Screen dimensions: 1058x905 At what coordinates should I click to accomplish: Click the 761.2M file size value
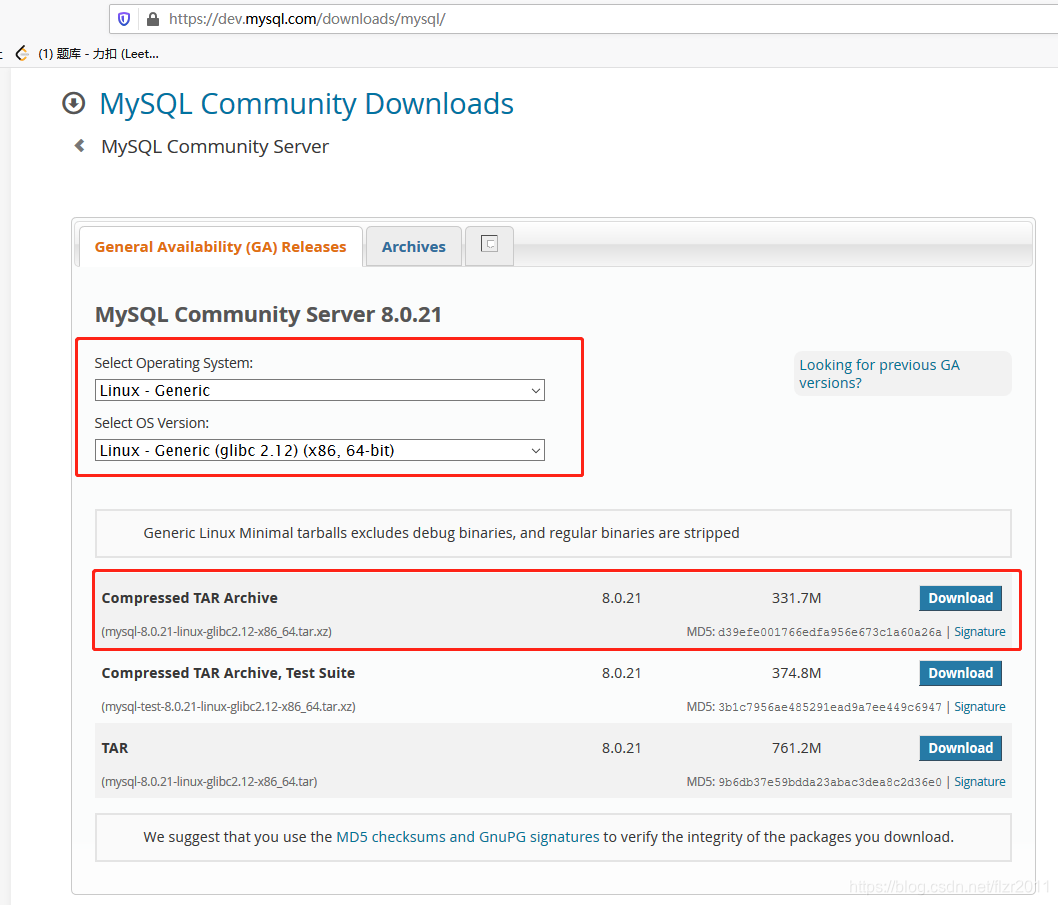pyautogui.click(x=796, y=748)
